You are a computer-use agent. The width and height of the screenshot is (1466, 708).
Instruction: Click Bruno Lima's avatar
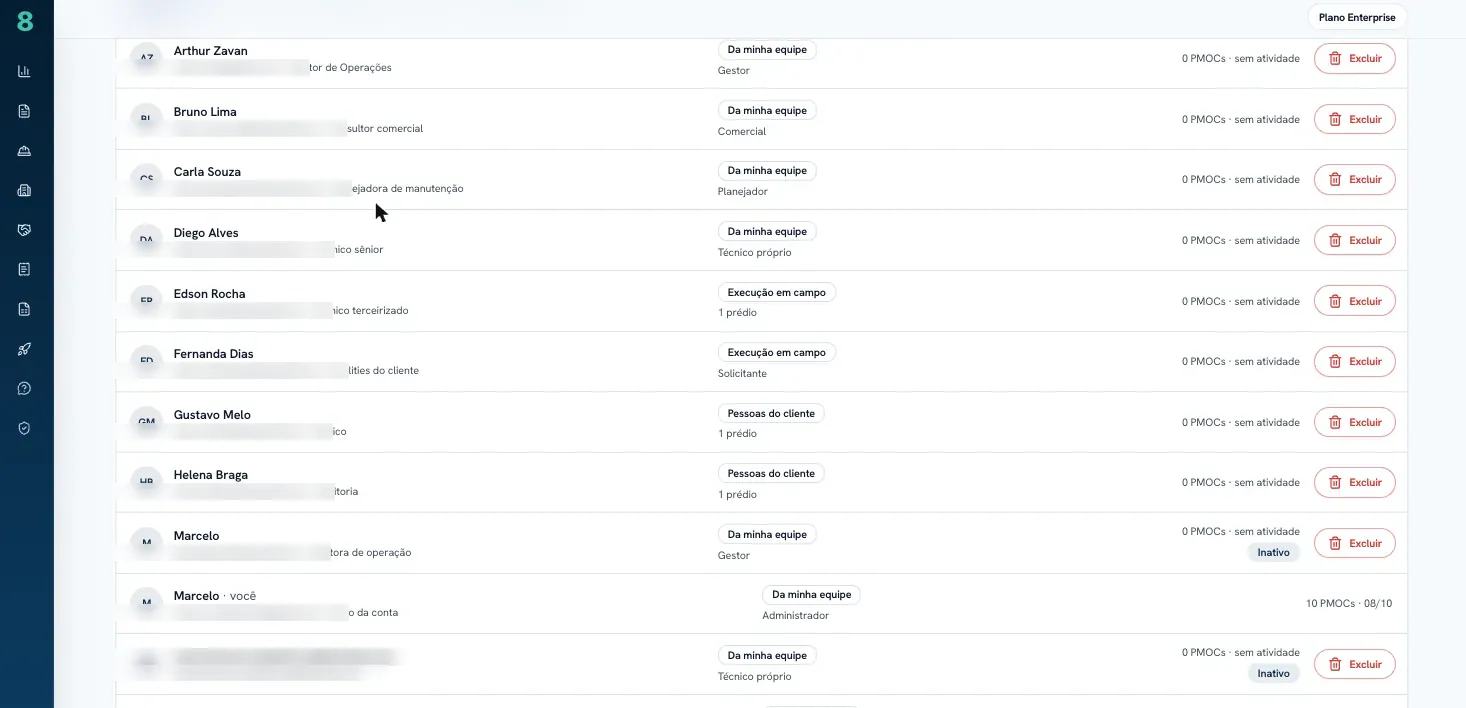(x=146, y=119)
